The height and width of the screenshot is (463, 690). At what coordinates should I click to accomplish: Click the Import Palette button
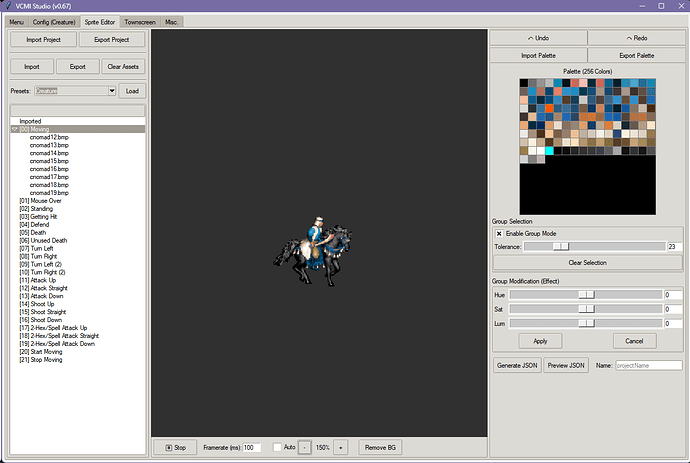(538, 55)
